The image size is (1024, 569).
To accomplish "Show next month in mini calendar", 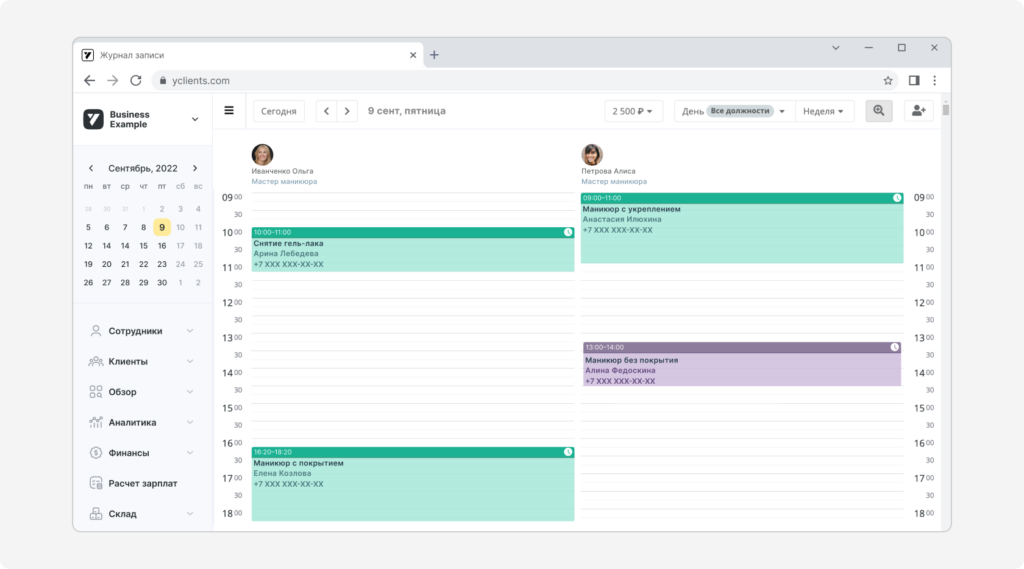I will coord(195,168).
